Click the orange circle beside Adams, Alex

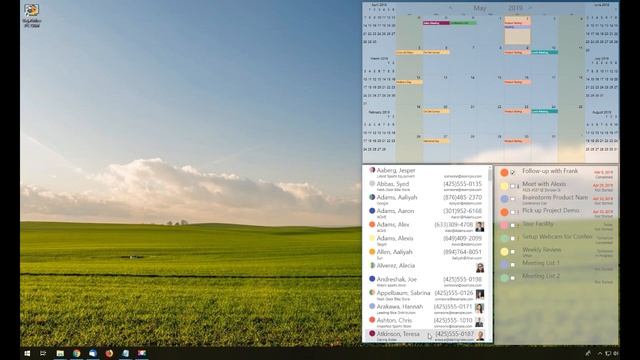pos(372,224)
